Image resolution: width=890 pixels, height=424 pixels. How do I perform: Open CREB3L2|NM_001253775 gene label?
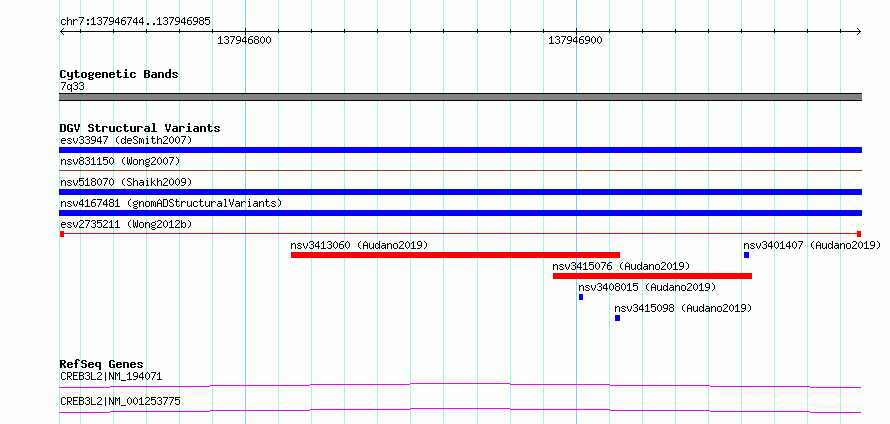(x=120, y=401)
